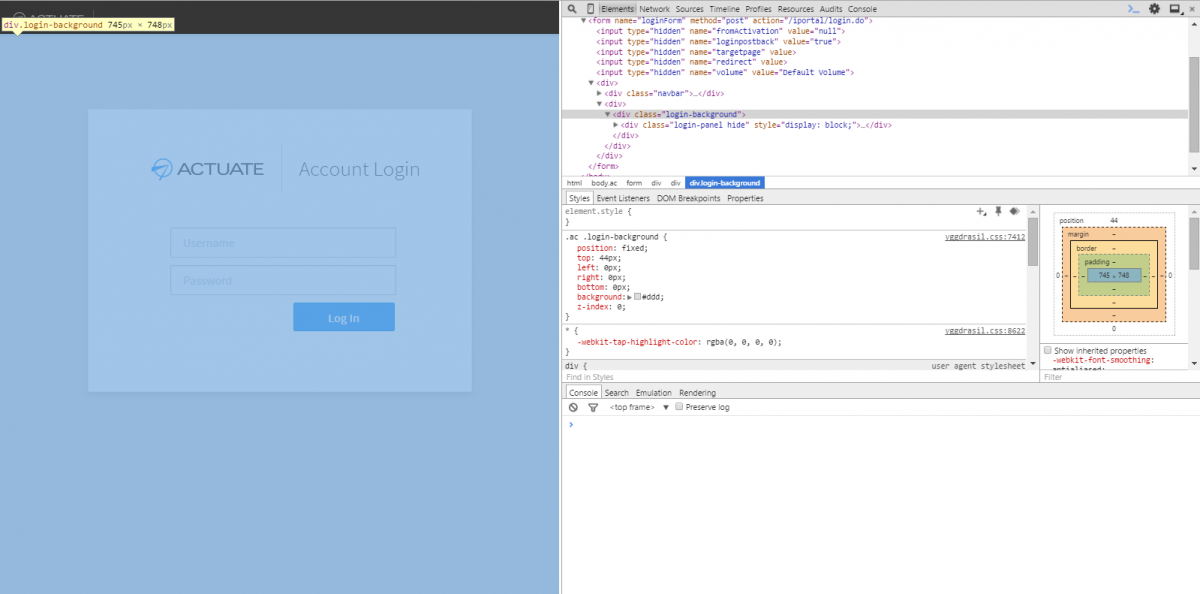Select the input name 'fromActivation' line
Viewport: 1200px width, 594px height.
(x=722, y=31)
